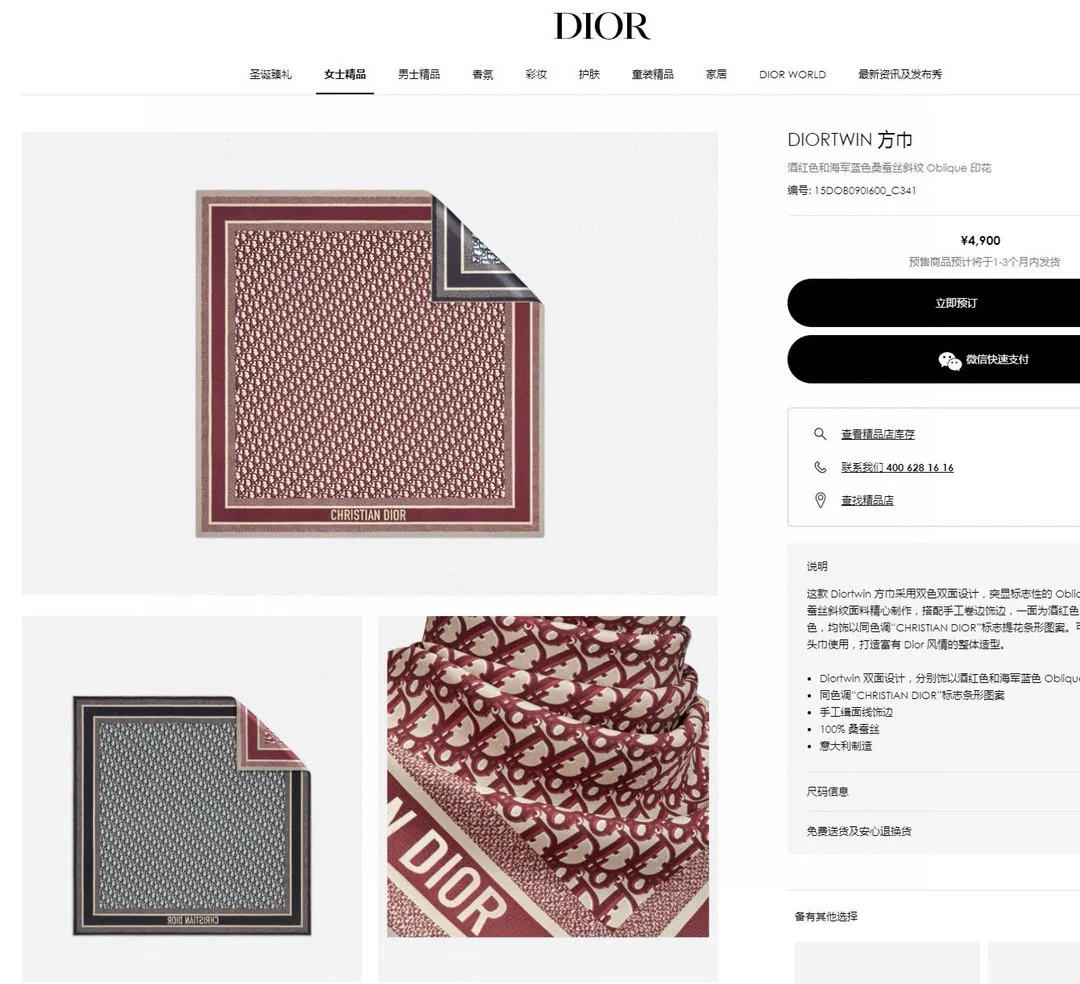Image resolution: width=1080 pixels, height=984 pixels.
Task: Open the 女士精品 menu tab
Action: 345,74
